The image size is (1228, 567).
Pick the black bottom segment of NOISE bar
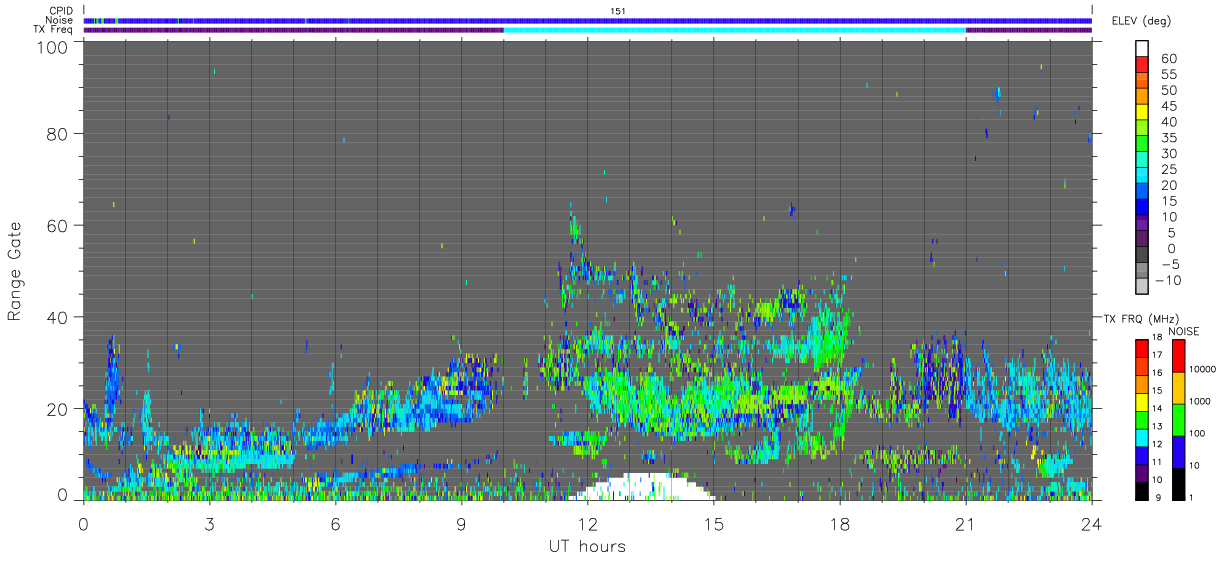point(1178,485)
